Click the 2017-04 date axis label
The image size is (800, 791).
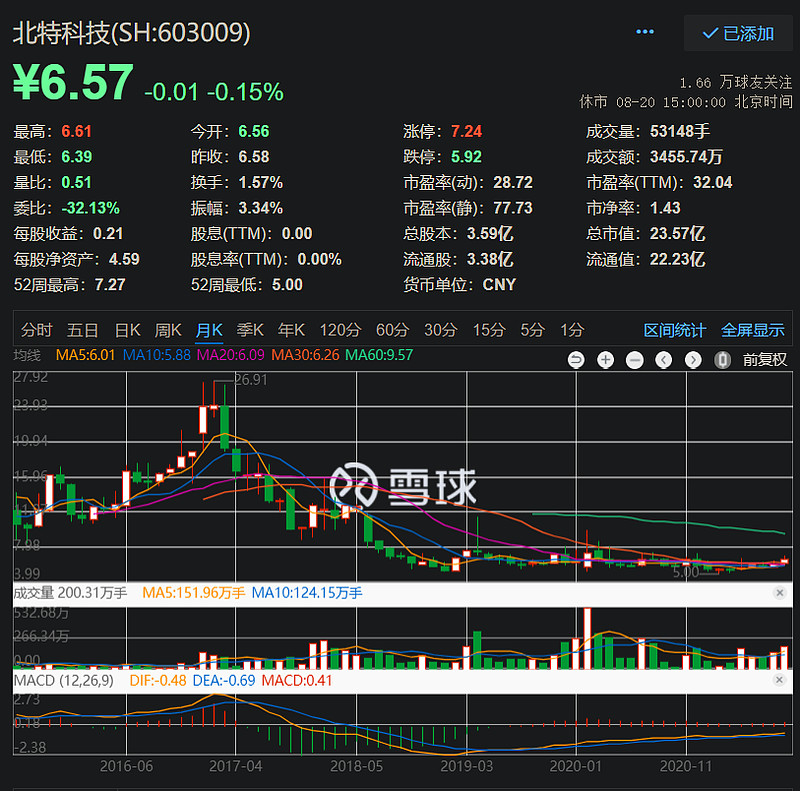click(x=235, y=767)
